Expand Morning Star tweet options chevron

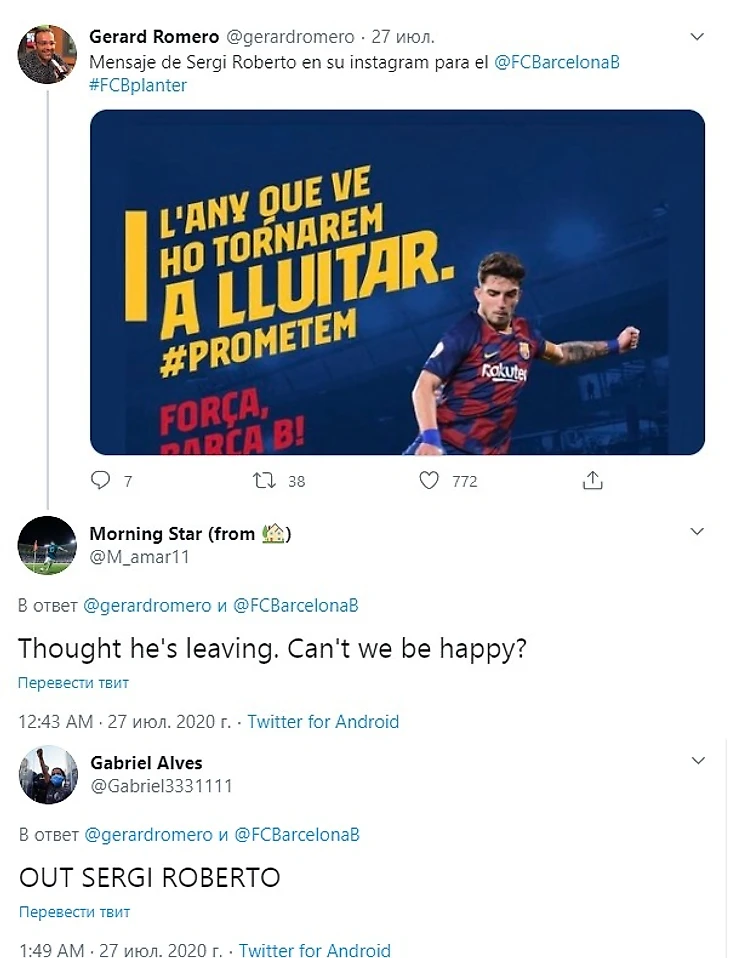tap(697, 532)
